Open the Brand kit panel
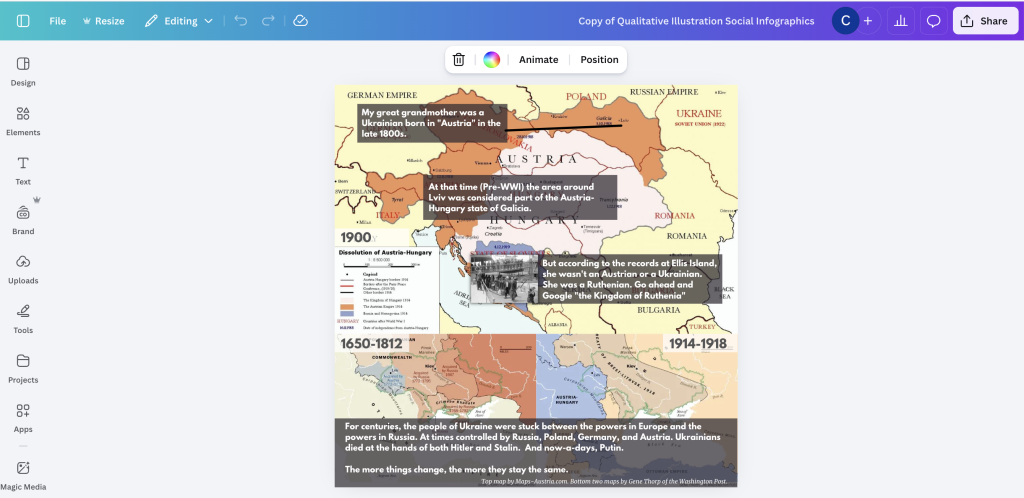Image resolution: width=1024 pixels, height=498 pixels. coord(23,221)
